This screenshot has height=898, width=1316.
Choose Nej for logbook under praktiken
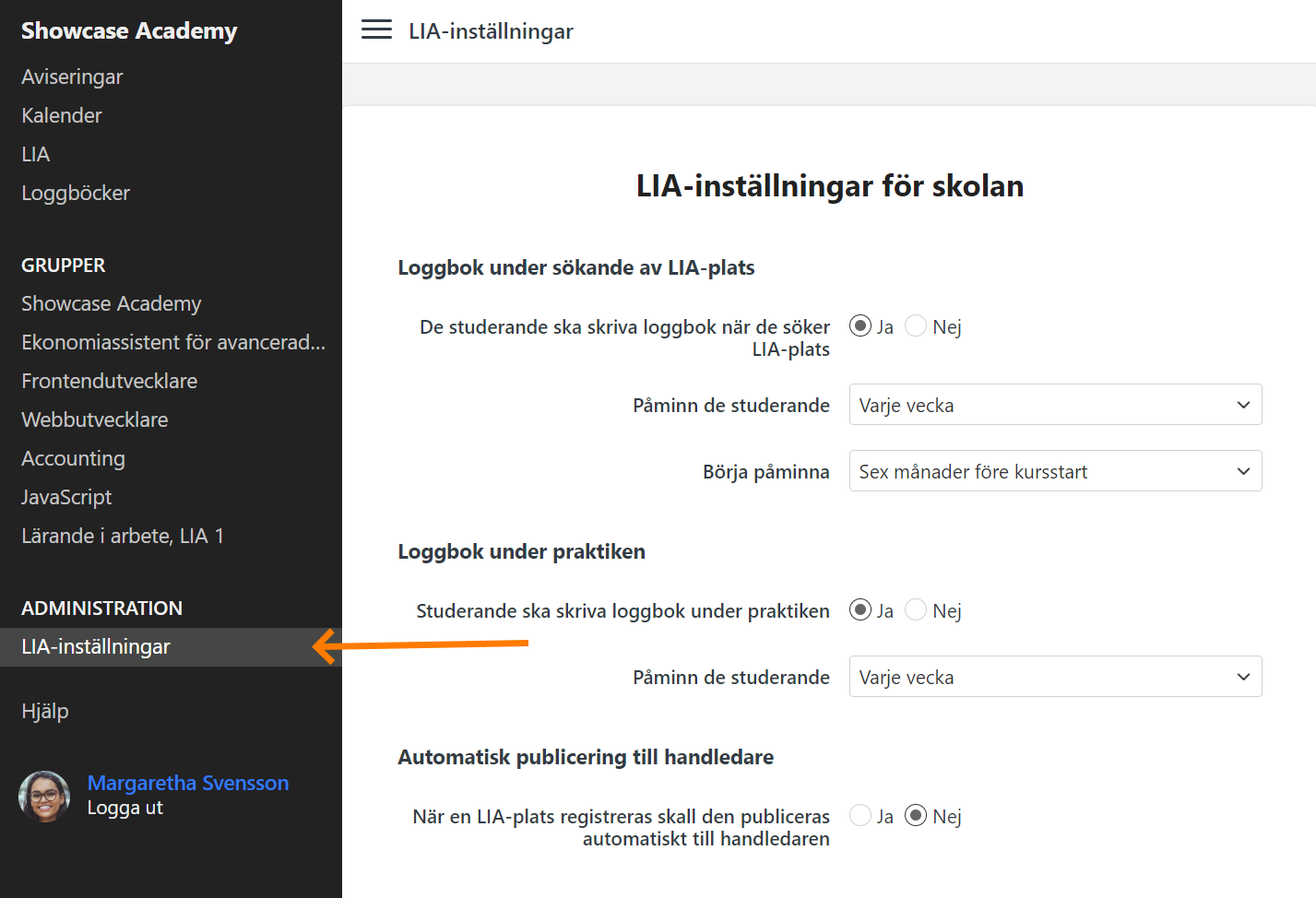point(916,610)
